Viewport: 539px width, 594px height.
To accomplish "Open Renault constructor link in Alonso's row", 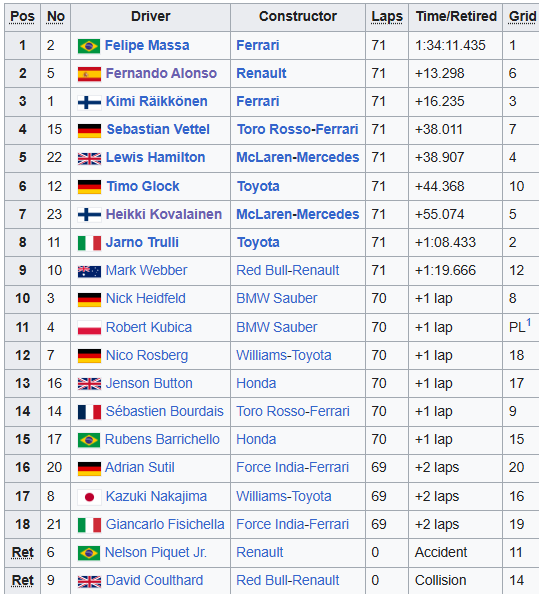I will (261, 73).
